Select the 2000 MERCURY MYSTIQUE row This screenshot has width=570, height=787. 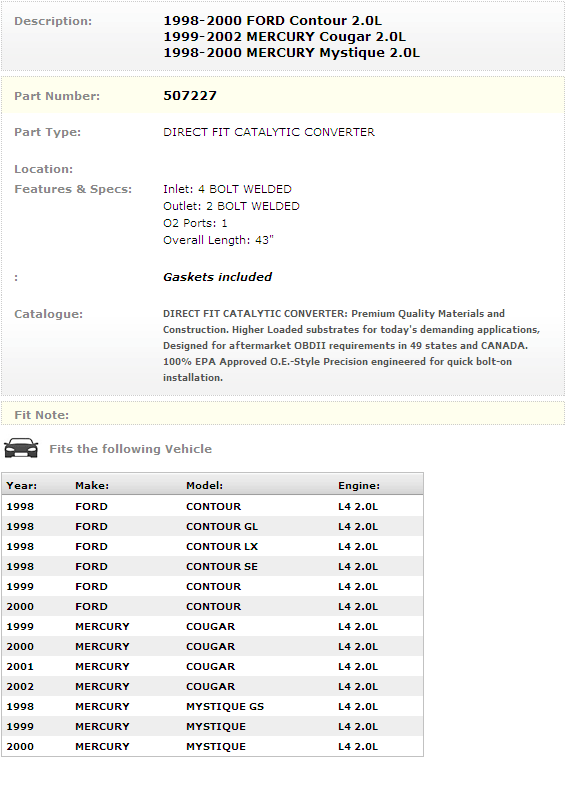(212, 746)
